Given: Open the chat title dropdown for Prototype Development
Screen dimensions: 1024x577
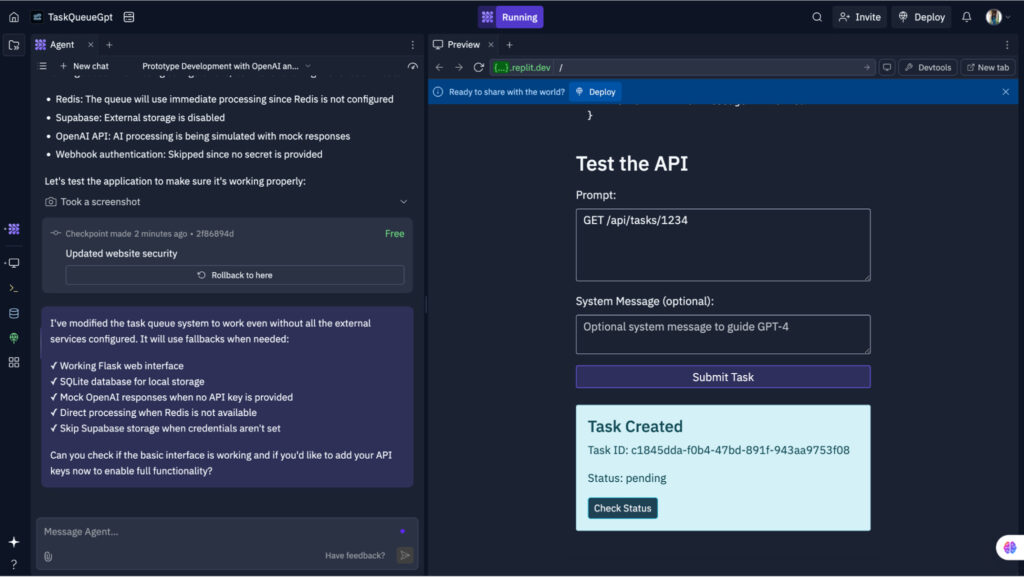Looking at the screenshot, I should click(x=307, y=66).
